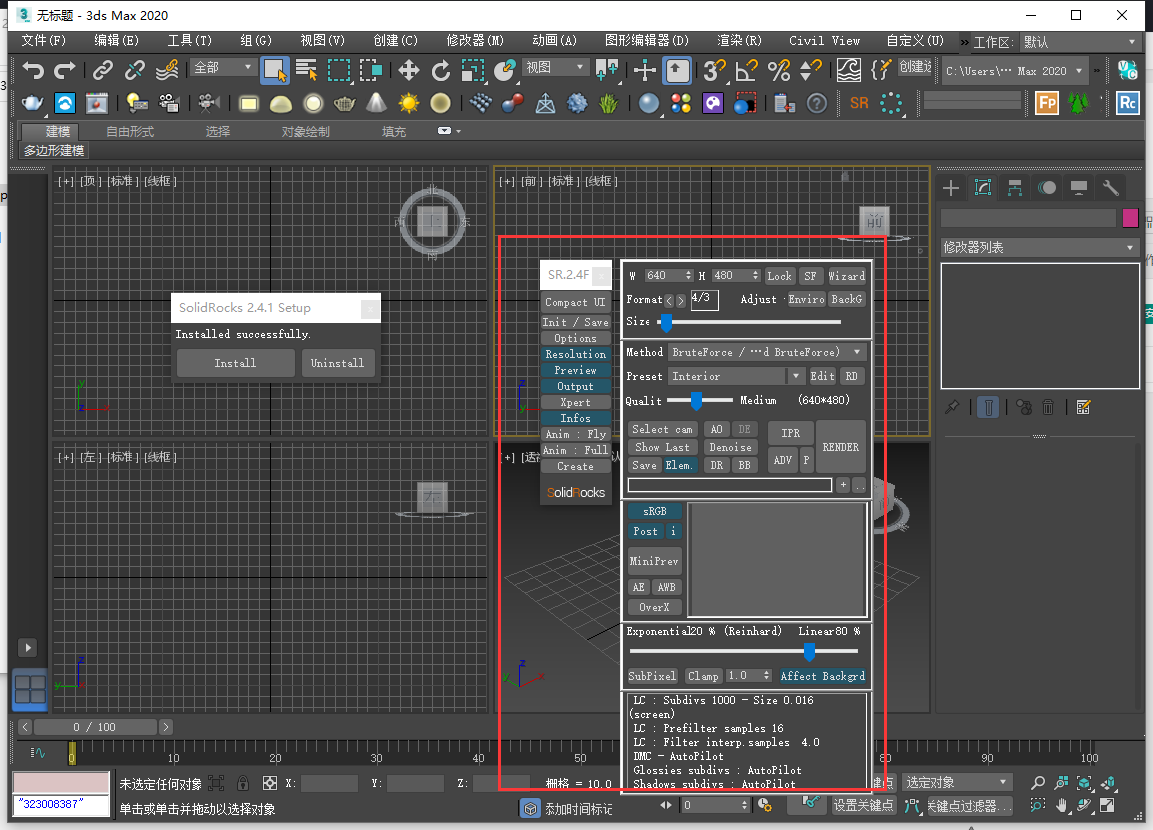Open the 文件(F) menu
1153x830 pixels.
click(43, 40)
